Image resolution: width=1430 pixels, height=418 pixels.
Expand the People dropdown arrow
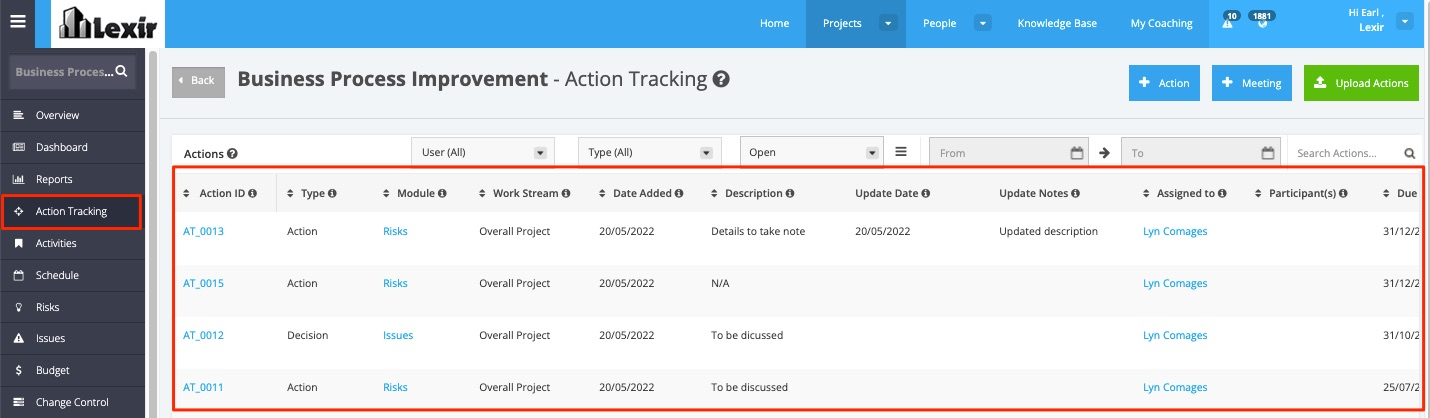pos(983,23)
